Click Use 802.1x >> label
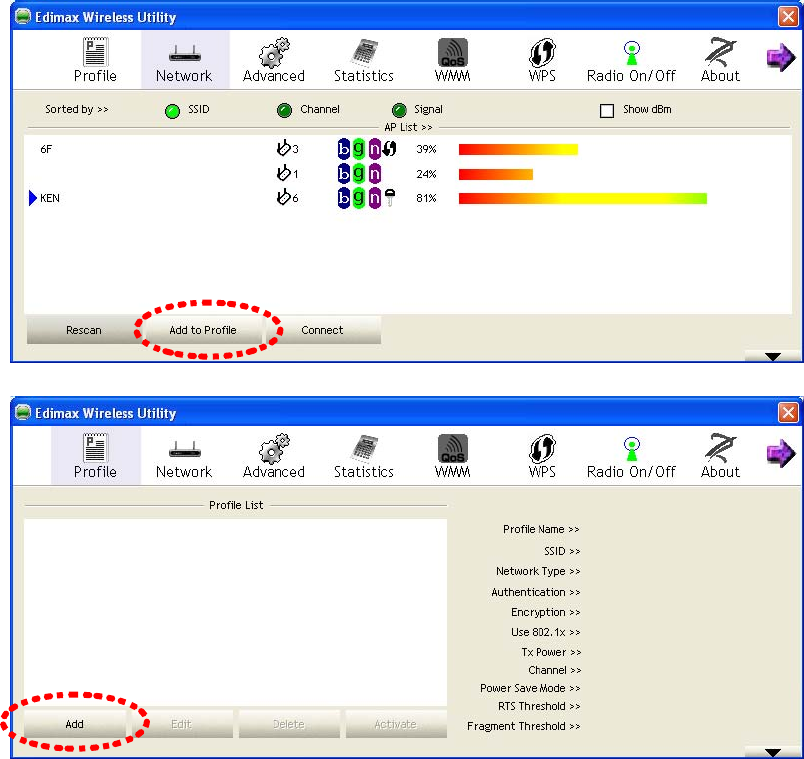This screenshot has width=804, height=759. click(x=546, y=632)
